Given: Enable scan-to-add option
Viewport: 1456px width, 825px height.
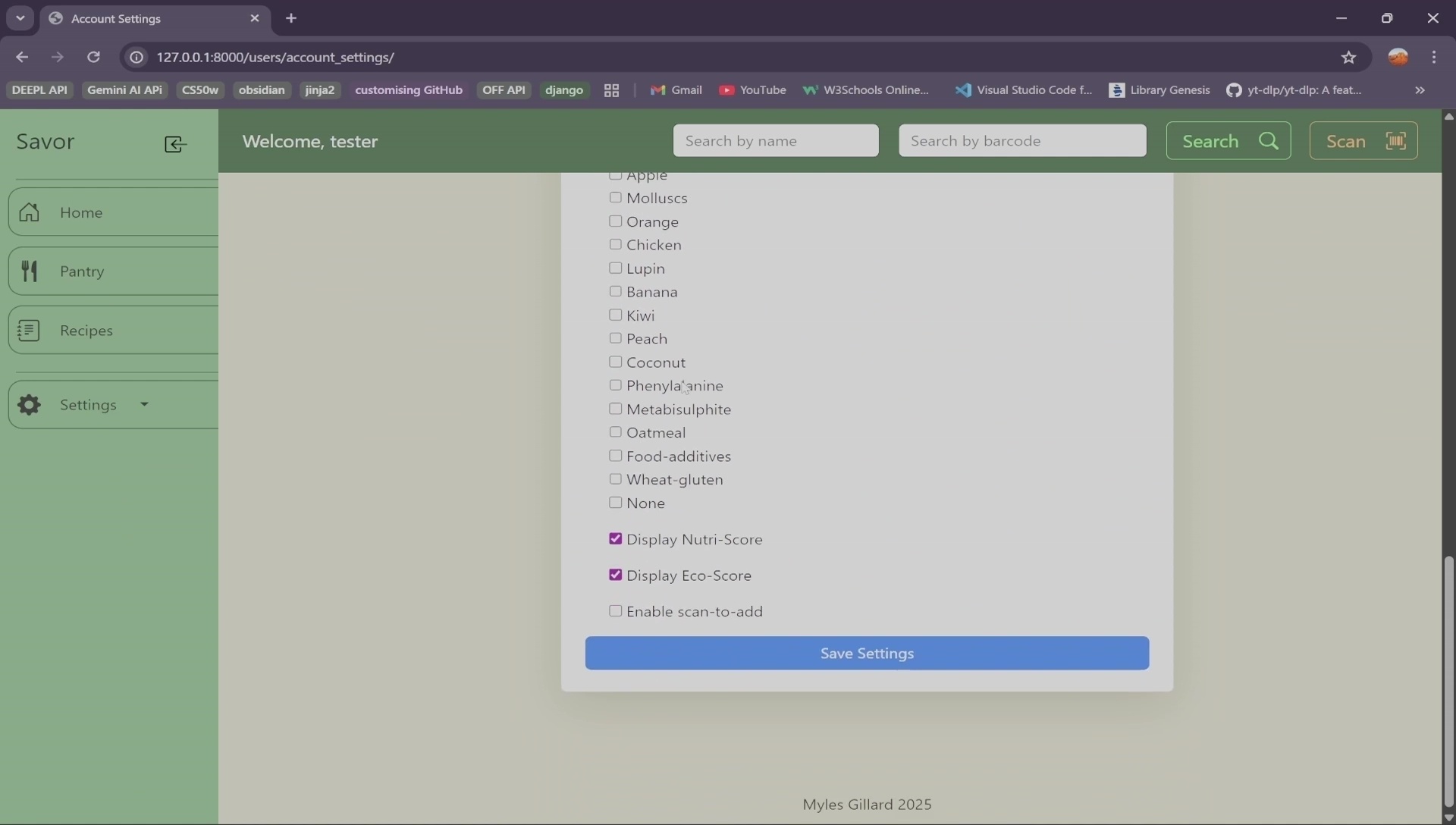Looking at the screenshot, I should point(615,610).
